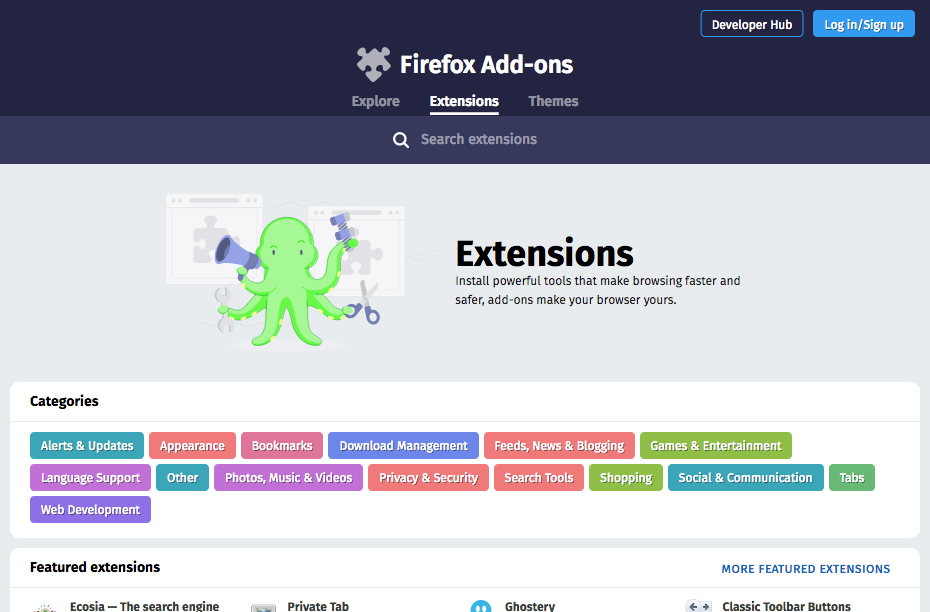Select the Extensions tab

pos(464,101)
